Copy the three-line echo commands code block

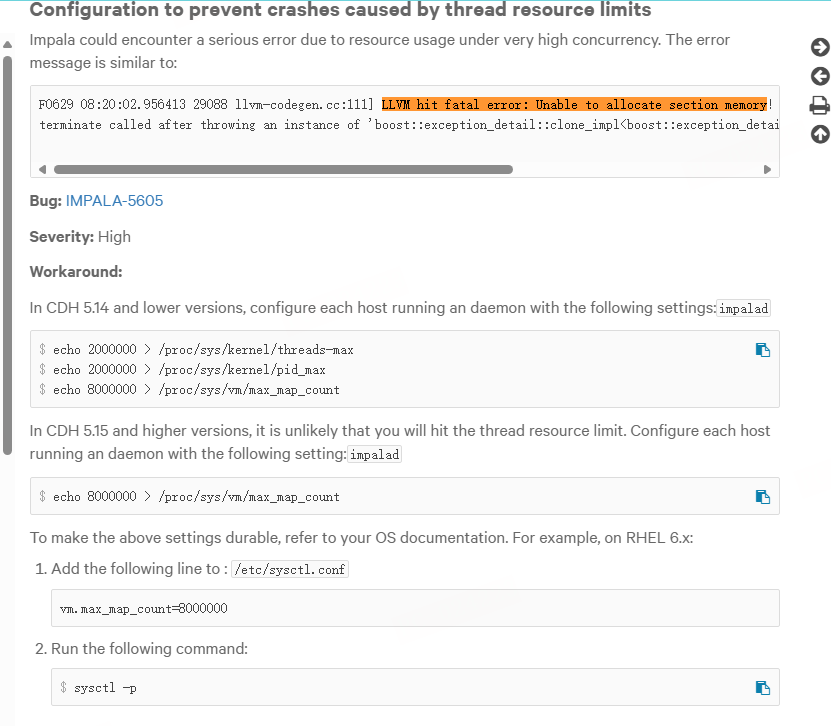coord(762,350)
